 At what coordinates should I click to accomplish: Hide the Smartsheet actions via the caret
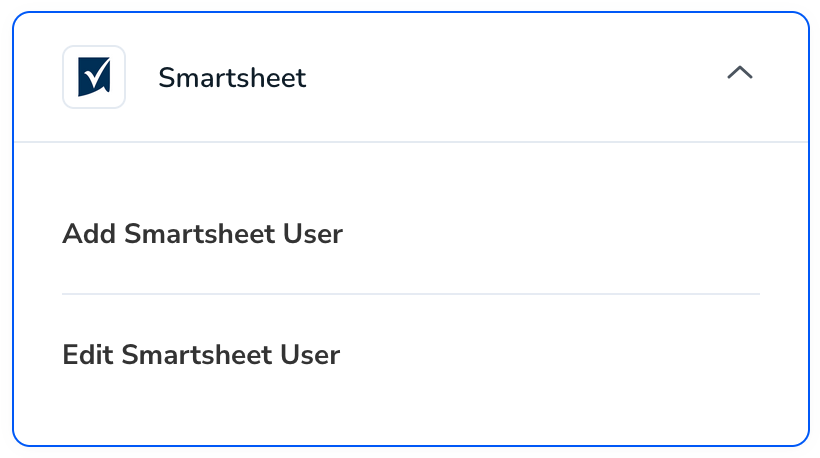[x=740, y=72]
